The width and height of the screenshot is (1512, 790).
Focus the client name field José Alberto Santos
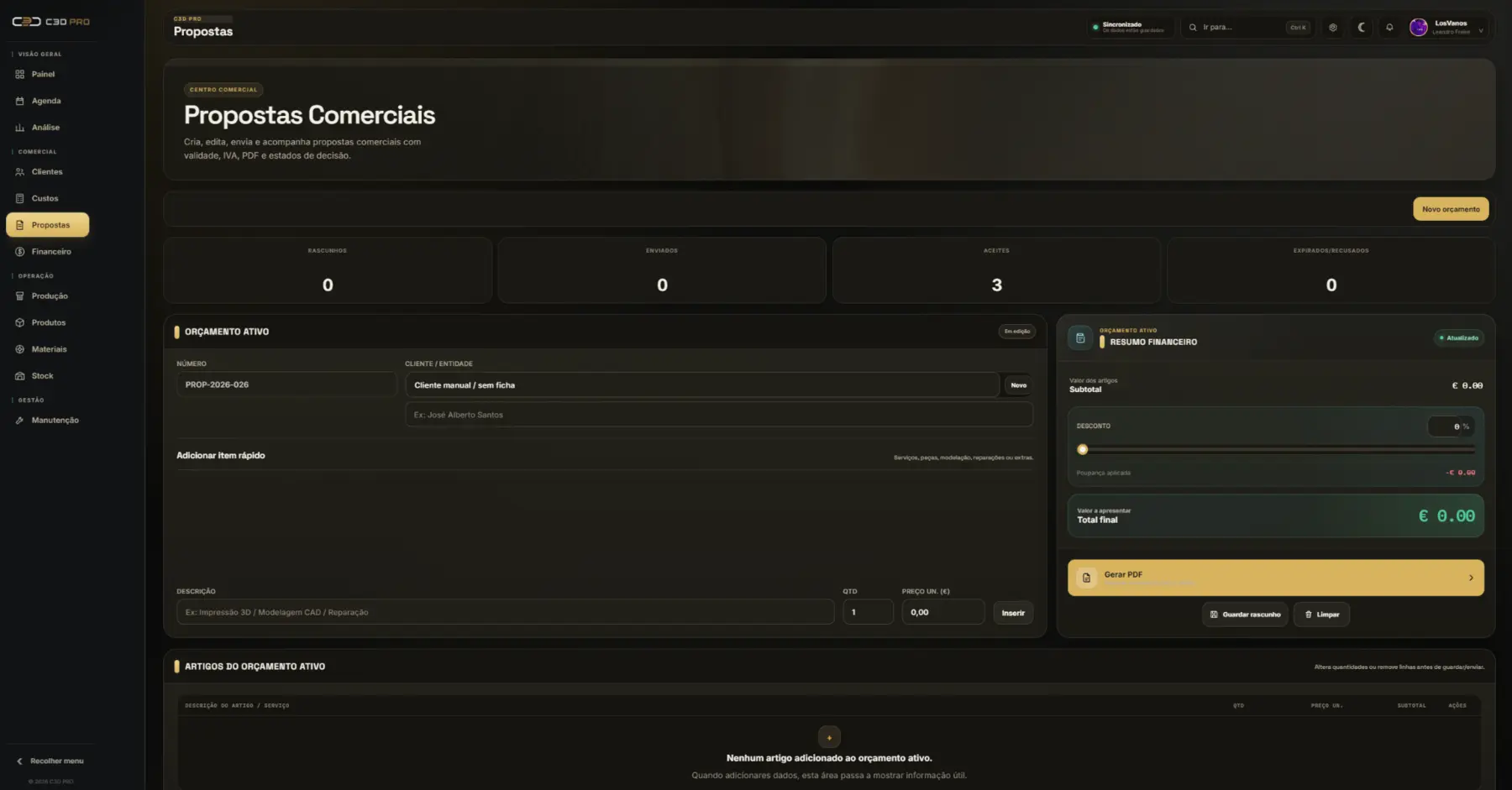[x=719, y=415]
